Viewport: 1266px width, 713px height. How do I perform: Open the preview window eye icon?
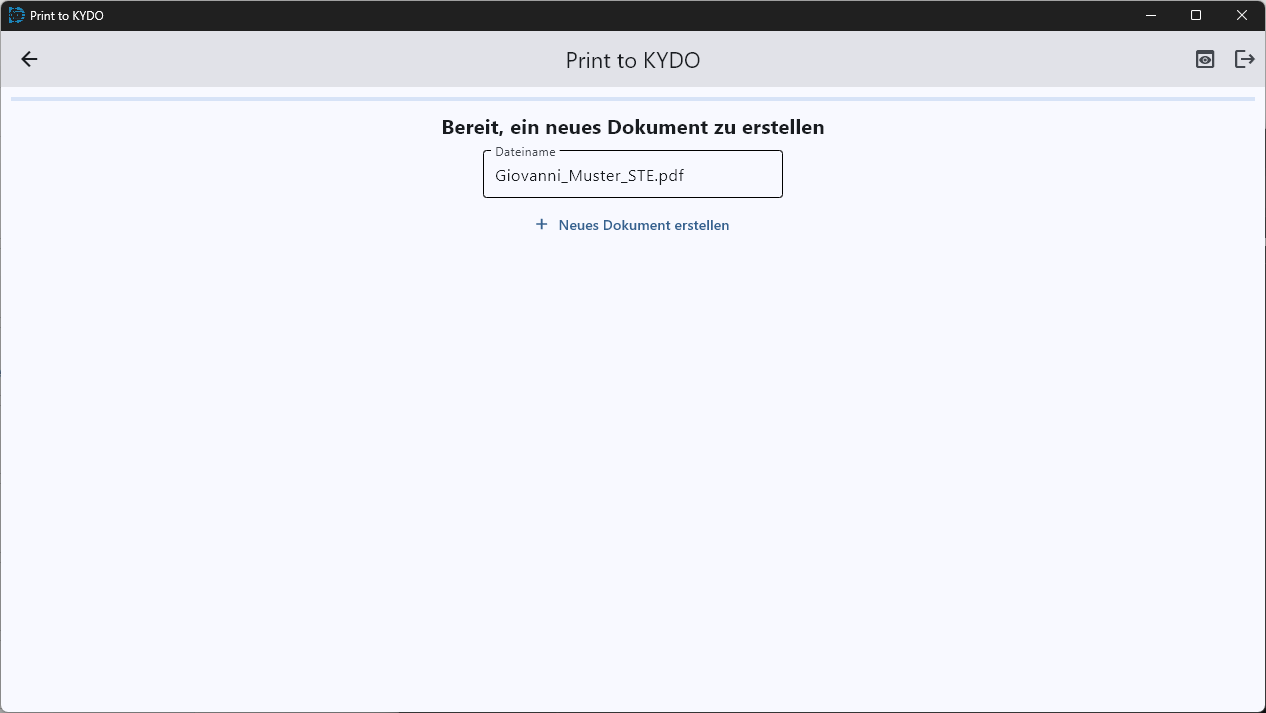(1205, 59)
